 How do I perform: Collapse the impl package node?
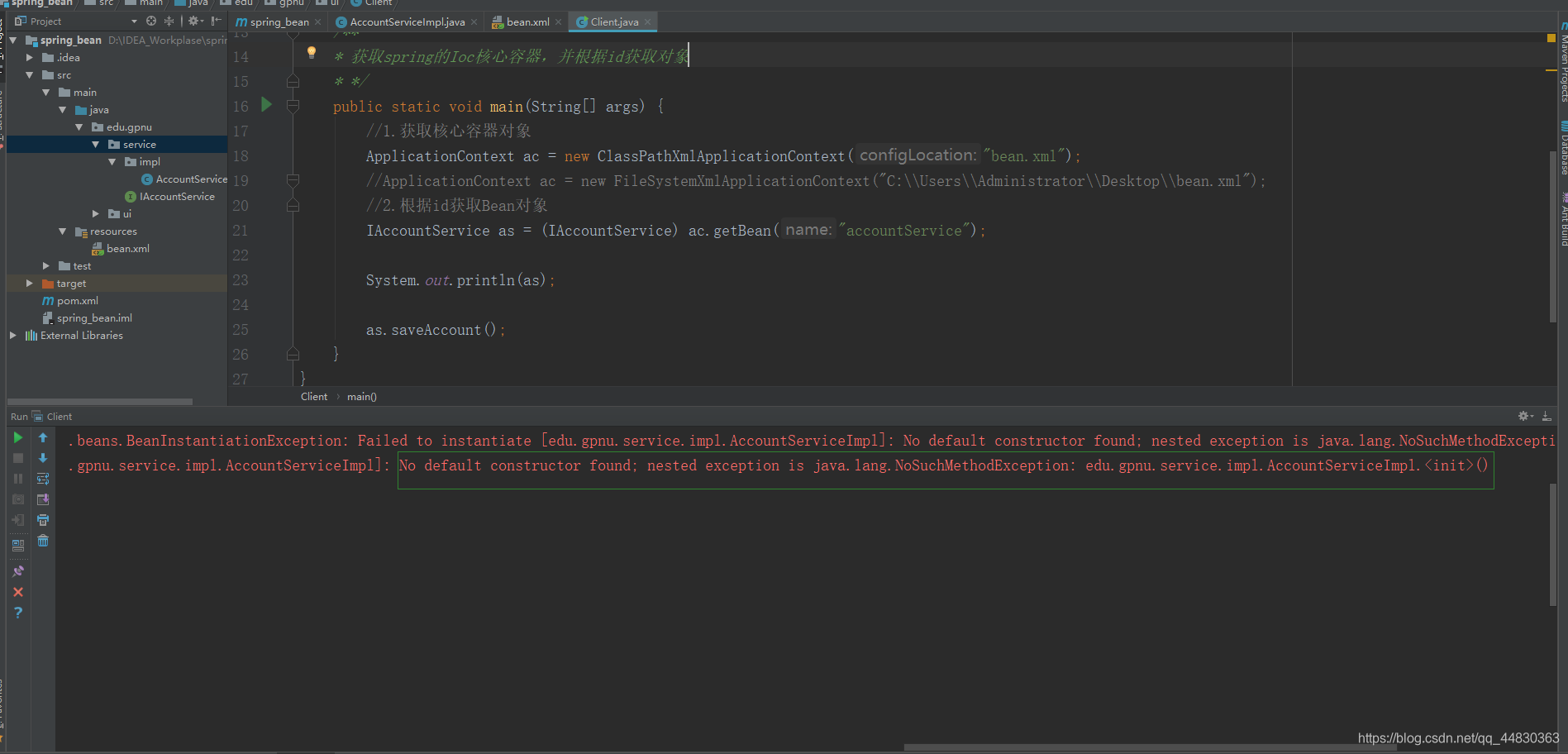point(112,162)
